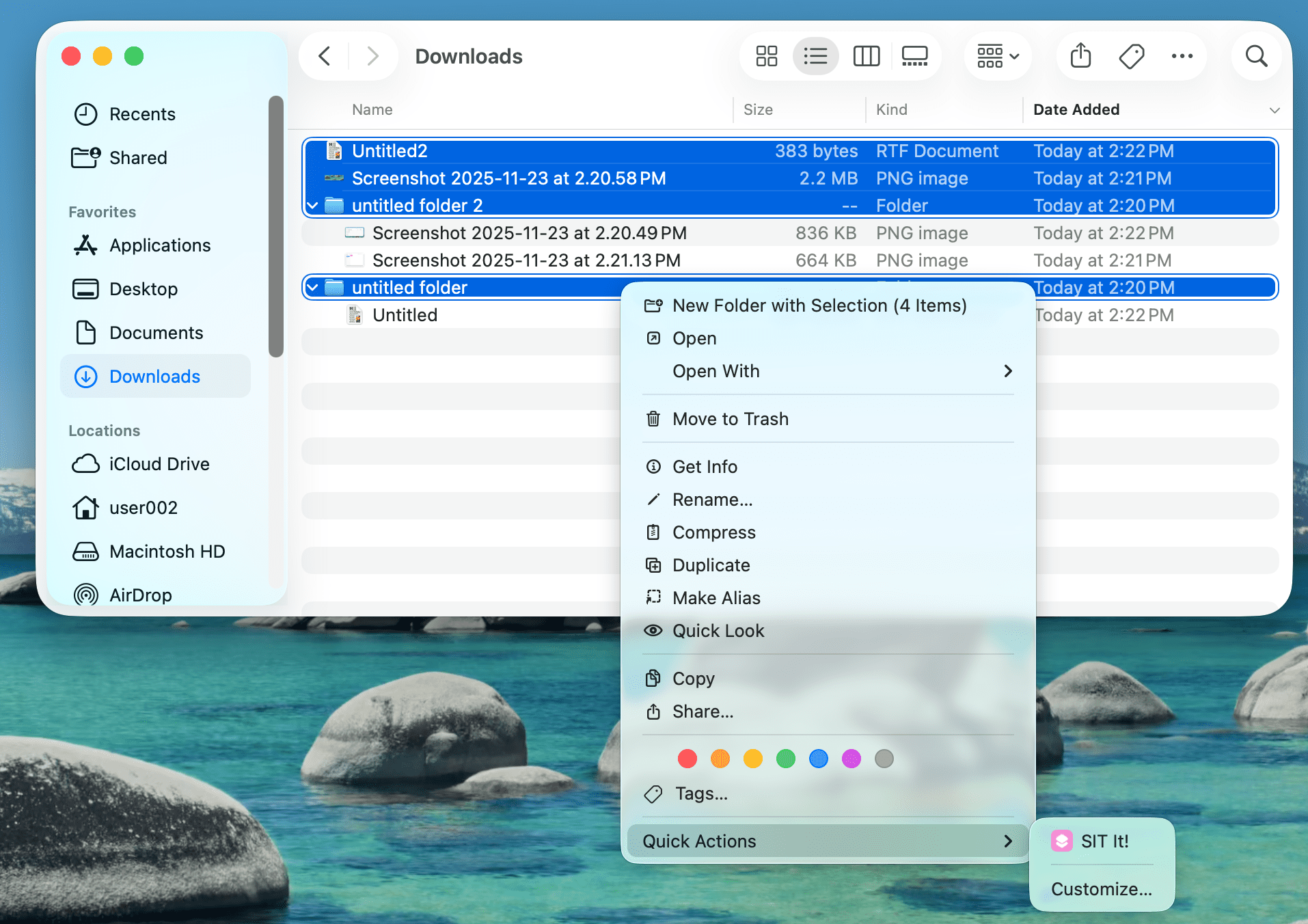Open the Group By dropdown

(x=998, y=56)
